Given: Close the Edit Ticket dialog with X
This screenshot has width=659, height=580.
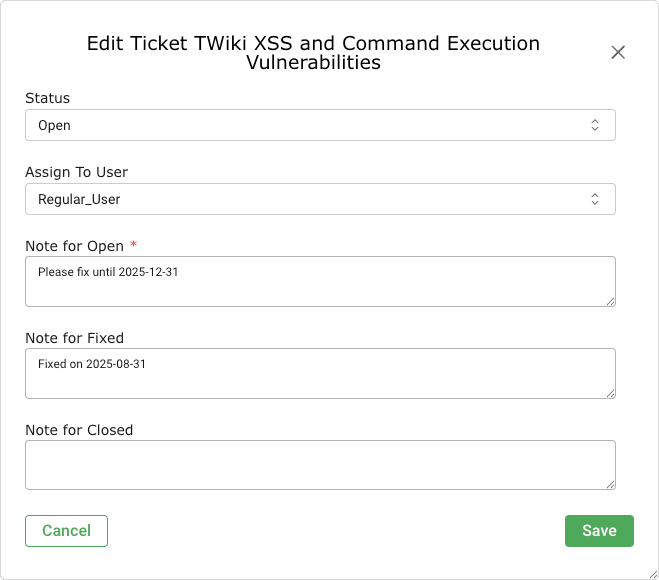Looking at the screenshot, I should pos(618,53).
